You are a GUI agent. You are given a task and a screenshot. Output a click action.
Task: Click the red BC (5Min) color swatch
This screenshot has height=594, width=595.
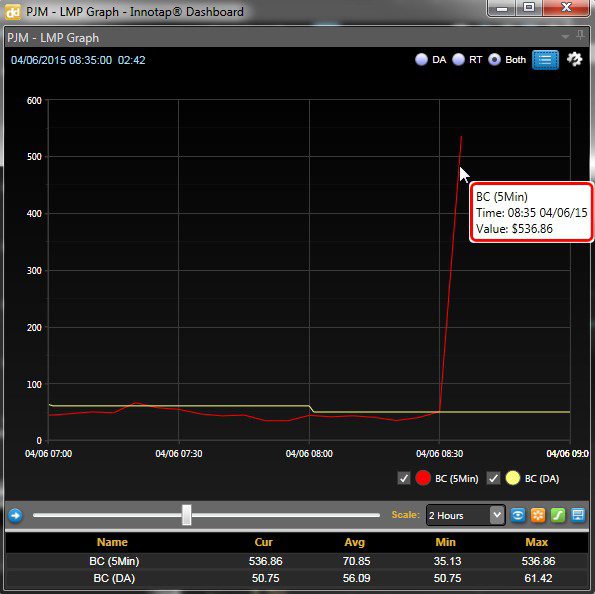[x=423, y=478]
